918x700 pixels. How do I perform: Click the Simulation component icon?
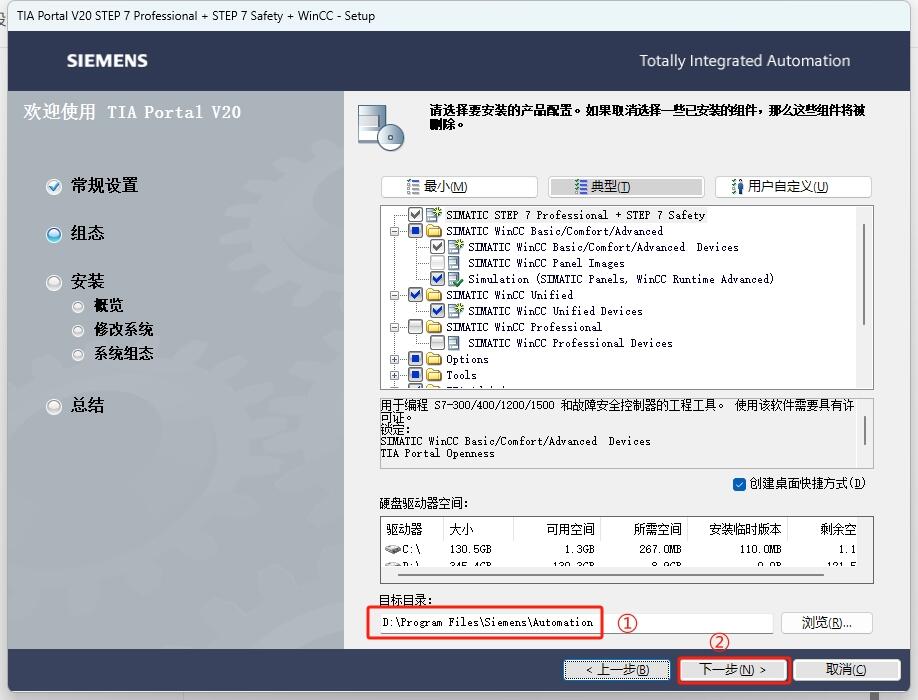click(x=455, y=279)
